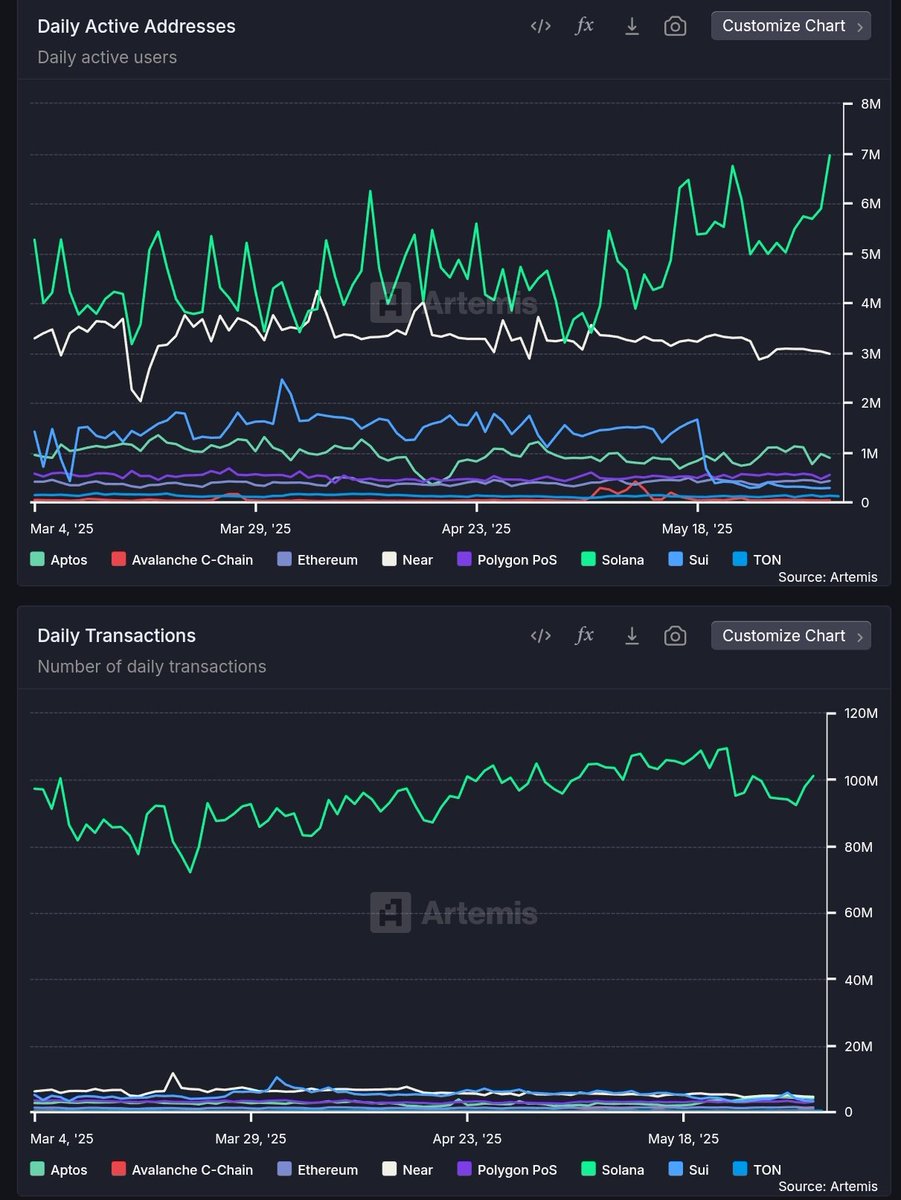
Task: Open embed code icon on Daily Active Addresses
Action: pyautogui.click(x=540, y=26)
